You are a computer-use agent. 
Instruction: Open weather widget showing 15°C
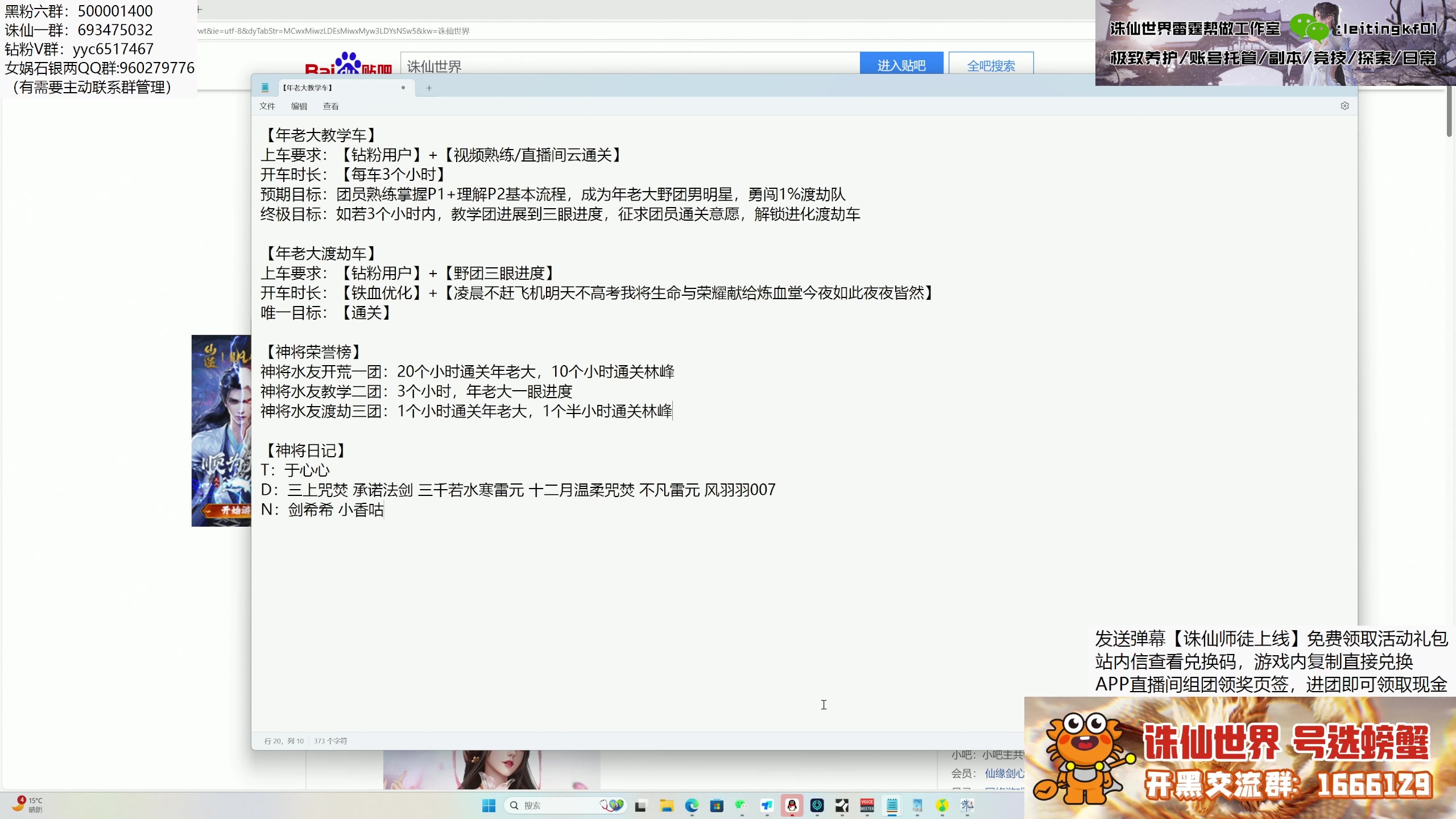pos(28,804)
